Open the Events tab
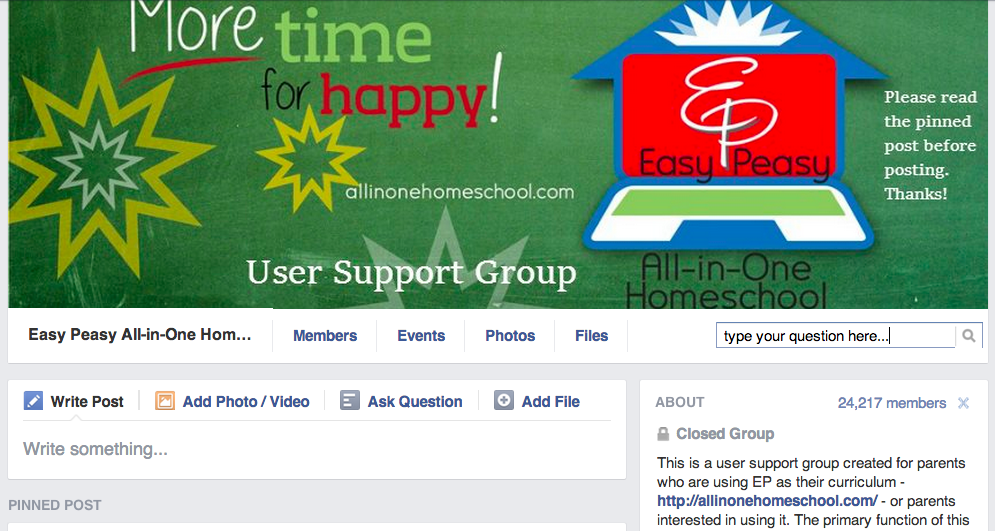The height and width of the screenshot is (531, 995). click(421, 336)
